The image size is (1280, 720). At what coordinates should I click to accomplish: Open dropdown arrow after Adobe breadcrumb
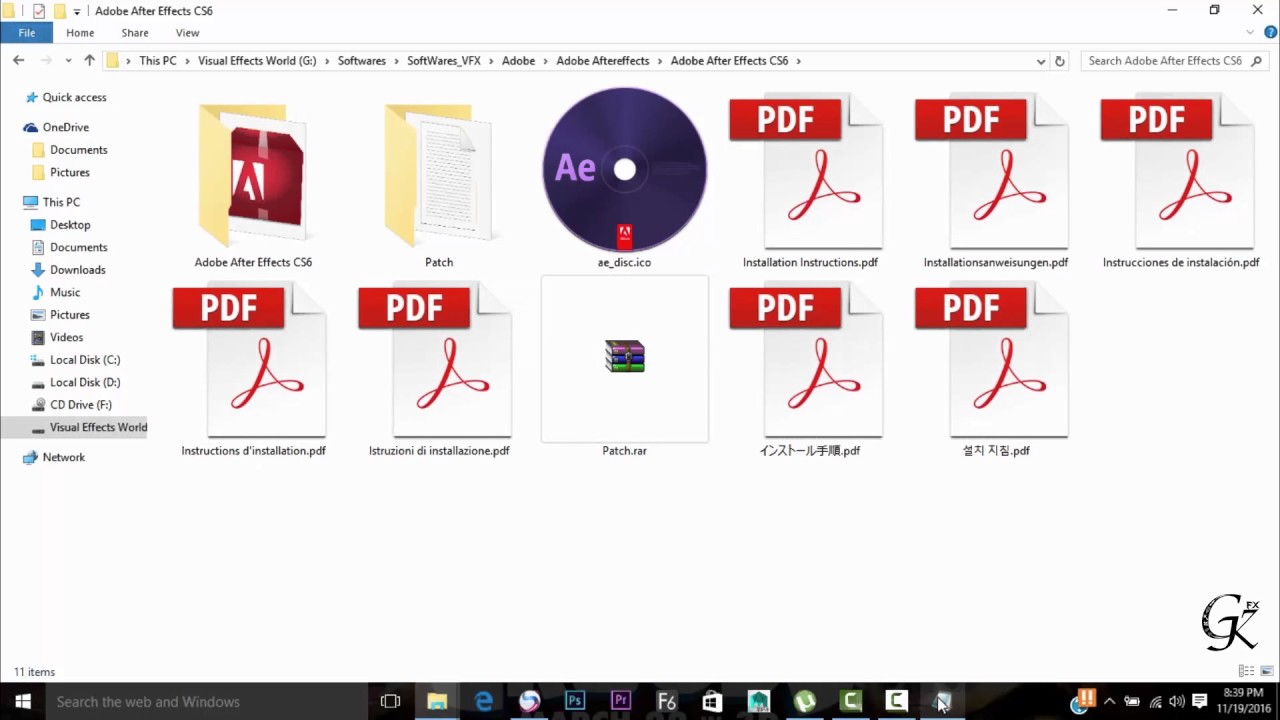(546, 61)
